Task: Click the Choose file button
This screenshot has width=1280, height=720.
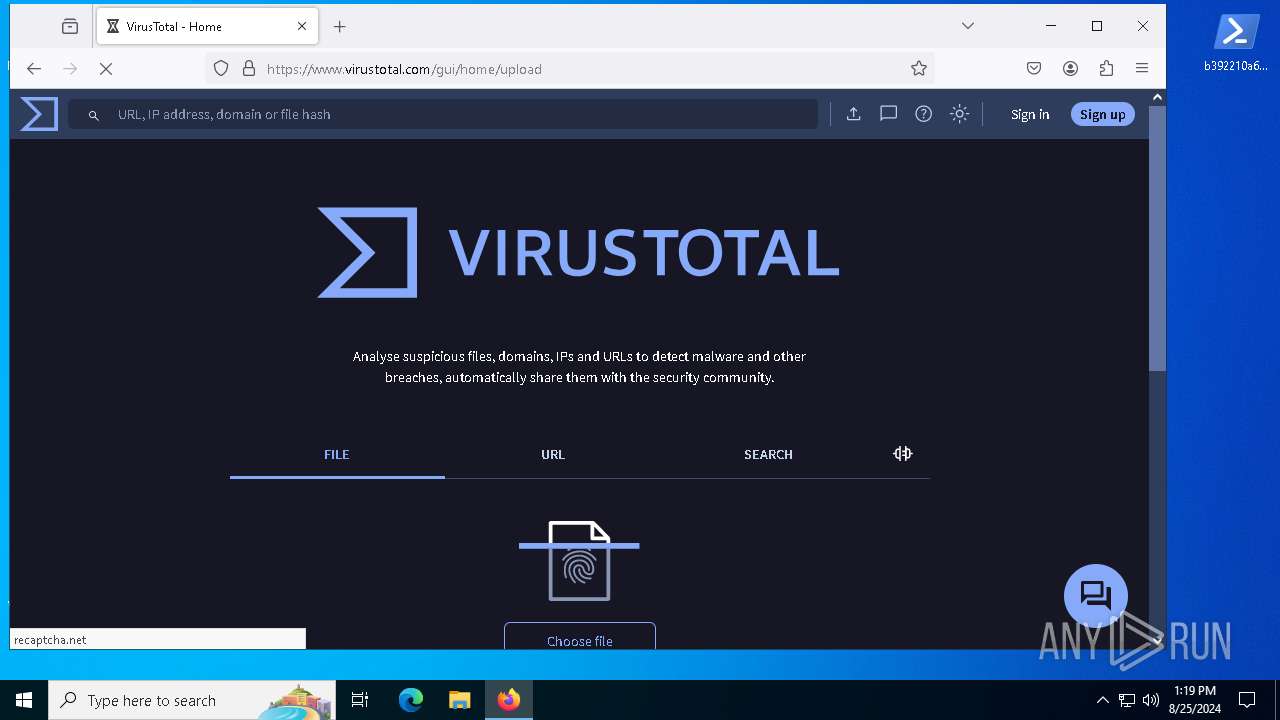Action: tap(580, 636)
